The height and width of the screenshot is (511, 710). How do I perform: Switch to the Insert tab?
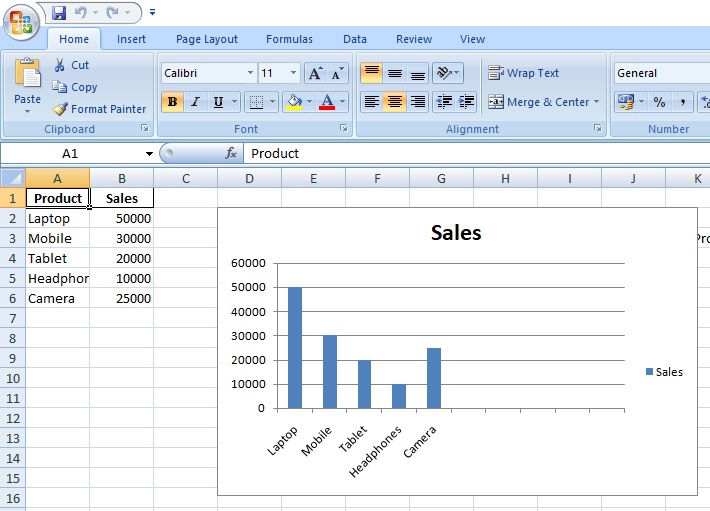pyautogui.click(x=131, y=39)
